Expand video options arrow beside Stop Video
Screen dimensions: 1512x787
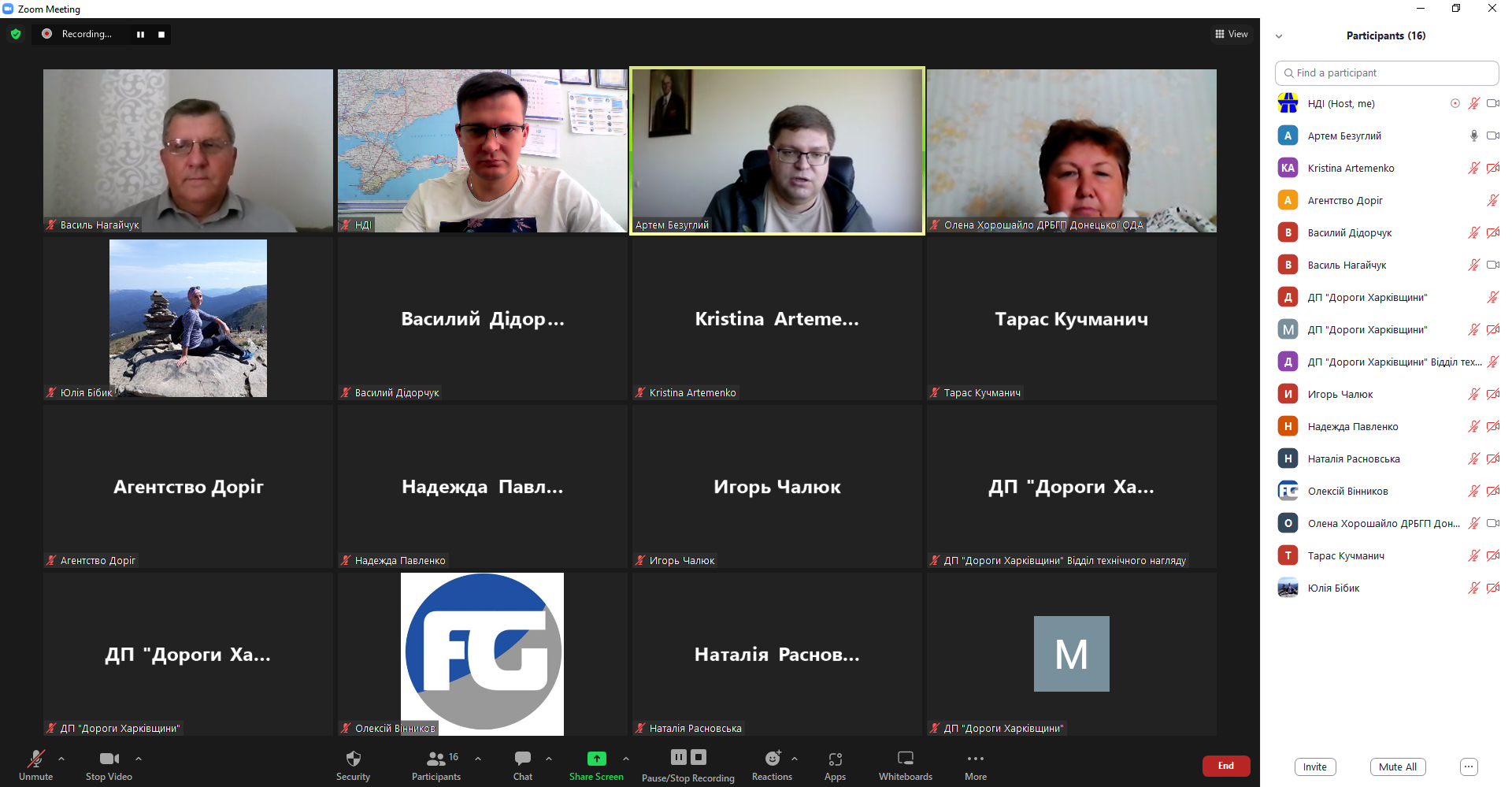139,759
